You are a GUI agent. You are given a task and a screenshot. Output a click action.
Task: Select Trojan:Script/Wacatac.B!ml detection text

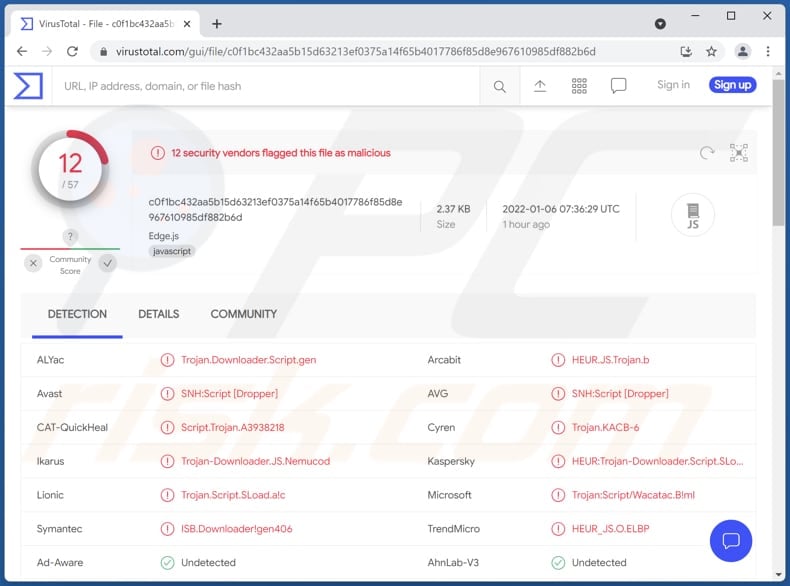coord(633,495)
